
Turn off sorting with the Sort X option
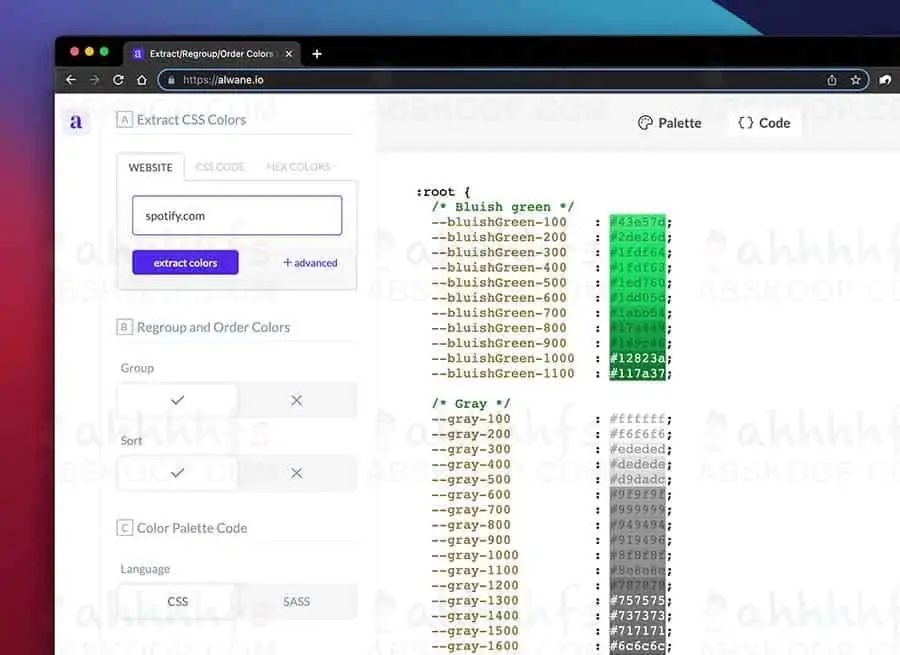pyautogui.click(x=296, y=473)
